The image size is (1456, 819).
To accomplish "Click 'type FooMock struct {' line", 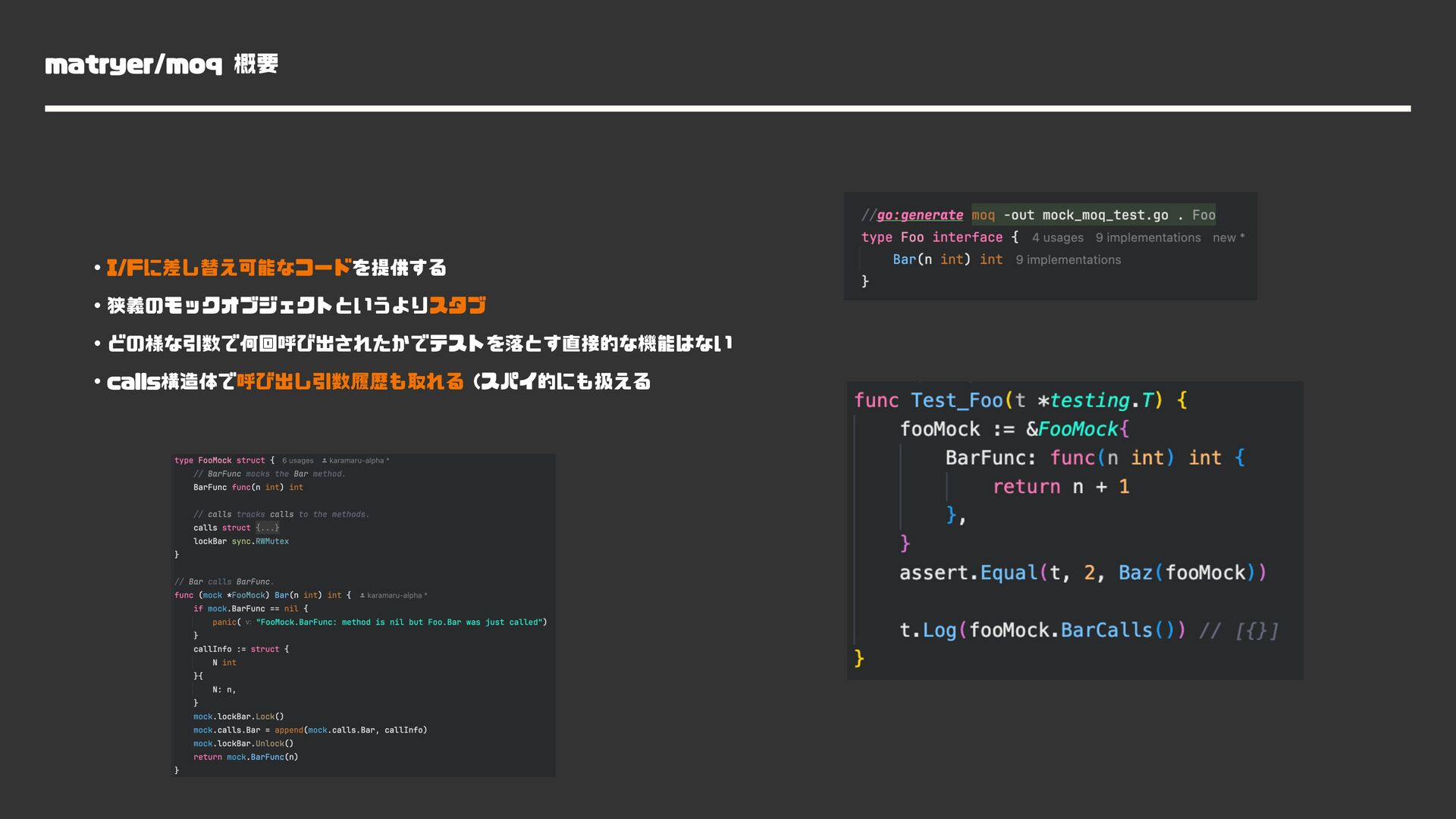I will coord(224,460).
